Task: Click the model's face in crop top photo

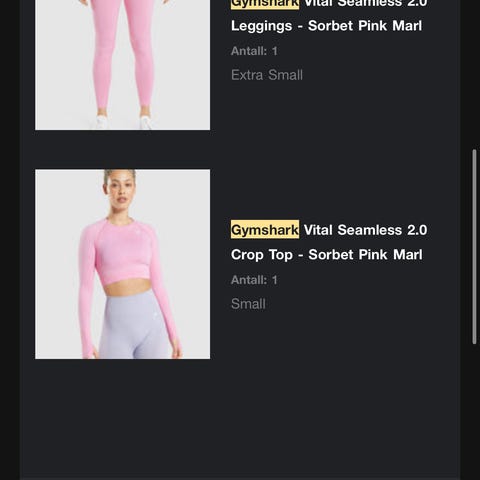Action: click(x=121, y=191)
